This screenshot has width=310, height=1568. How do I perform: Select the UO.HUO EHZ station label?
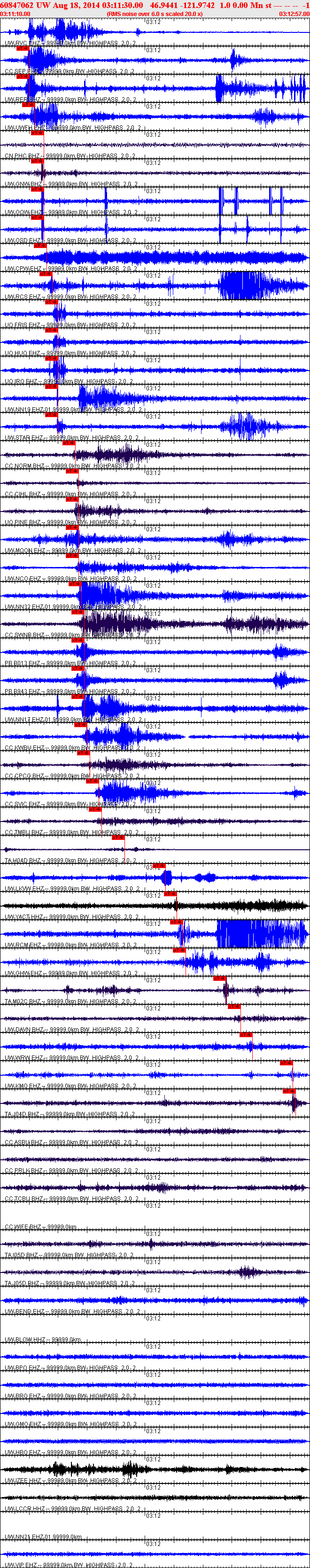coord(70,354)
